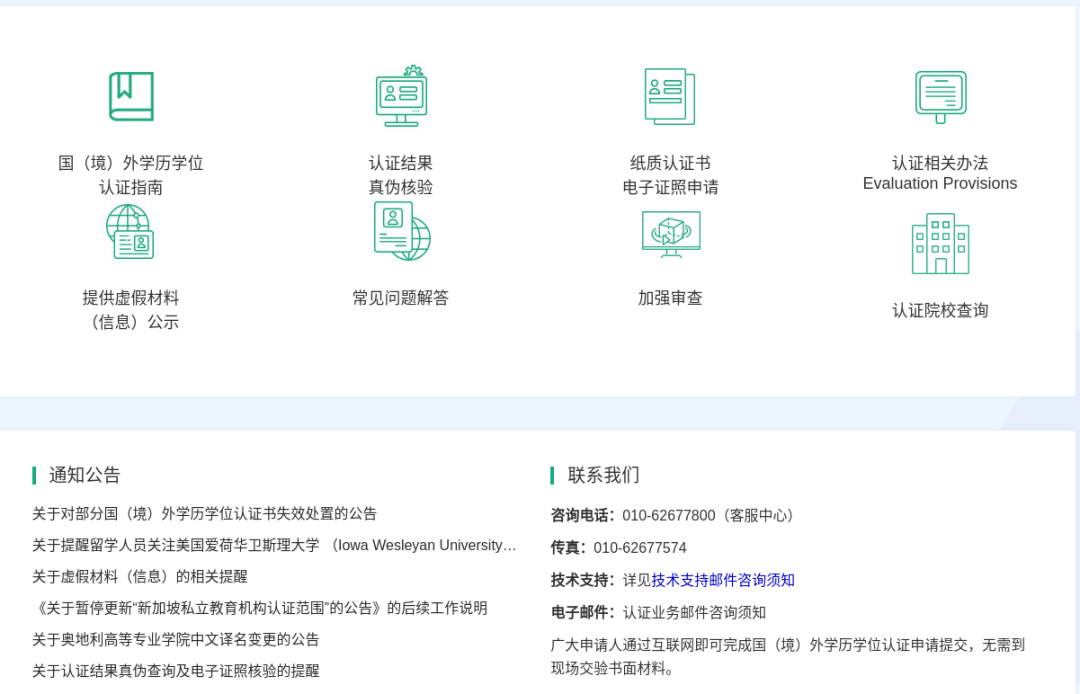1080x694 pixels.
Task: Click the 常见问题解答 FAQ icon
Action: pyautogui.click(x=401, y=232)
